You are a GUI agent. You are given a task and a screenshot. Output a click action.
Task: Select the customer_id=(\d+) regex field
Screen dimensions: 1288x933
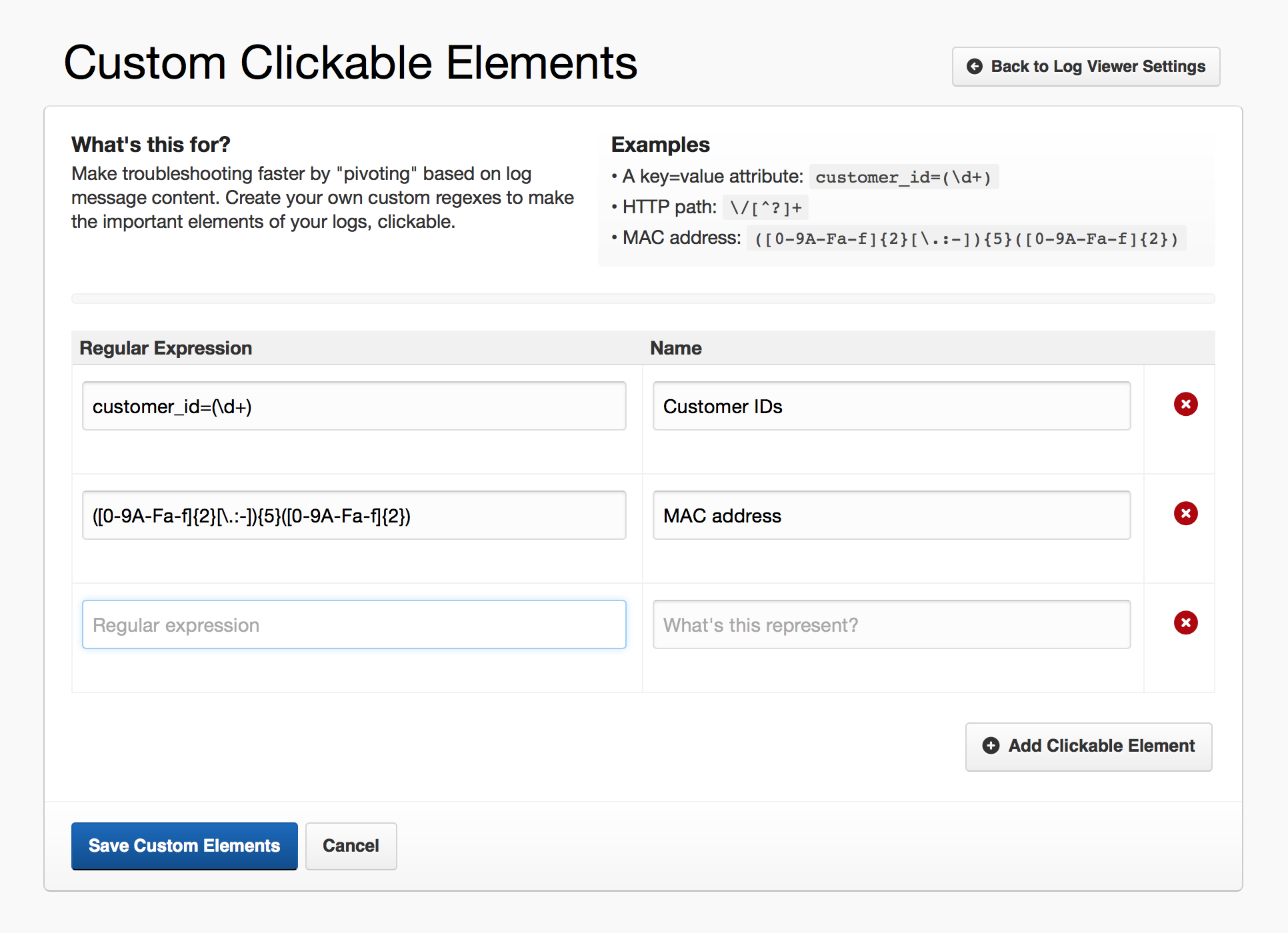(x=353, y=406)
